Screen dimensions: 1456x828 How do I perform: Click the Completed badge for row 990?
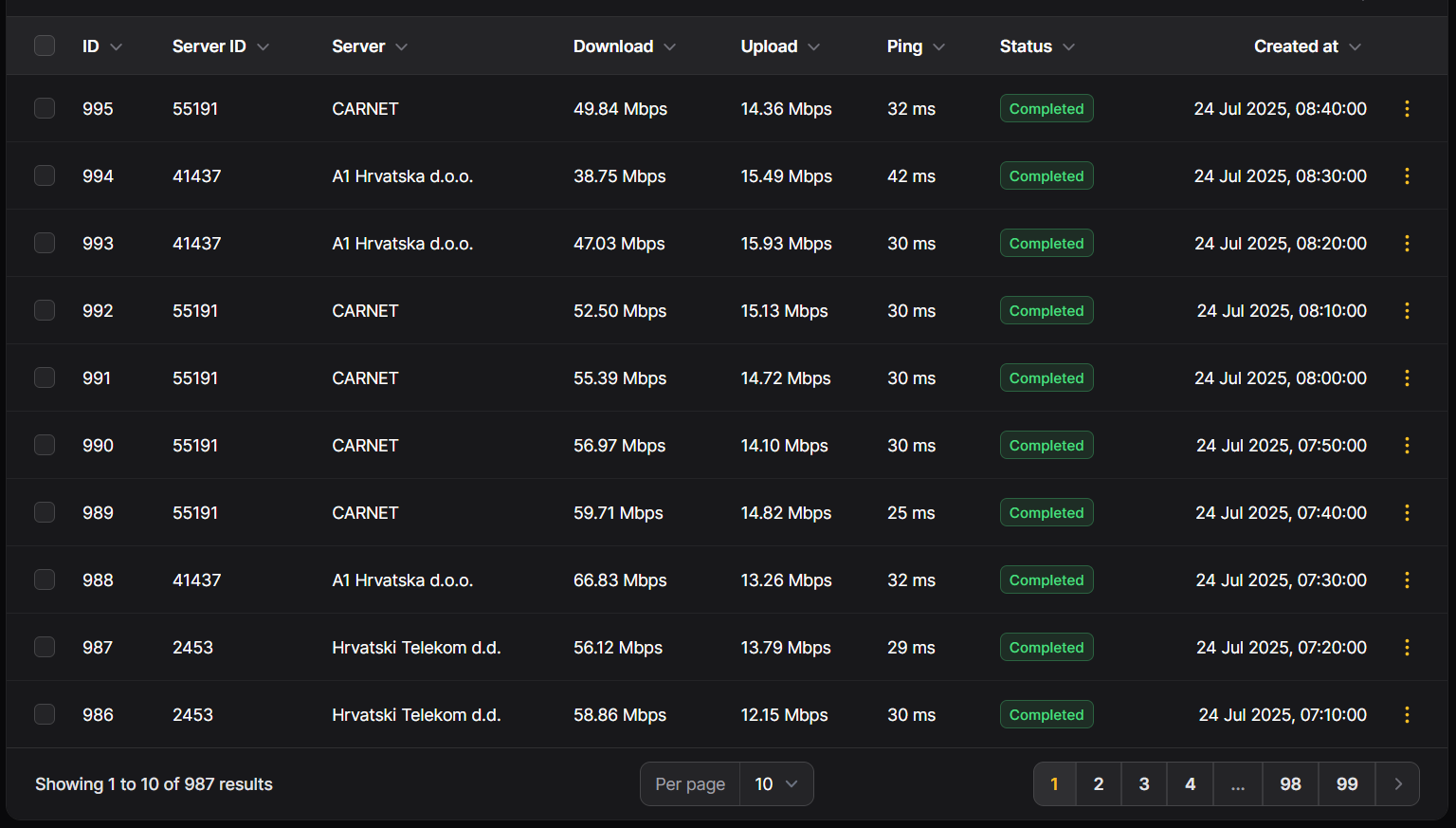pyautogui.click(x=1046, y=446)
